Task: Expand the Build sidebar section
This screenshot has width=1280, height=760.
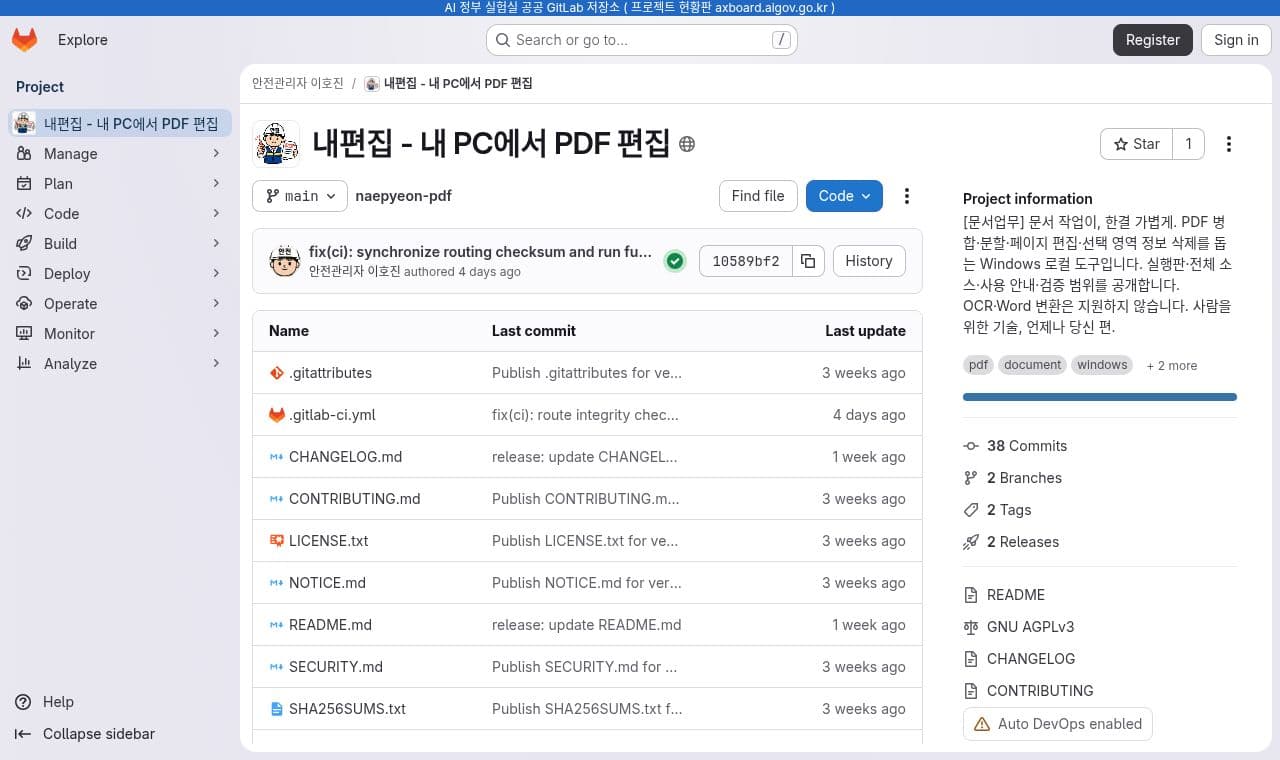Action: pos(120,244)
